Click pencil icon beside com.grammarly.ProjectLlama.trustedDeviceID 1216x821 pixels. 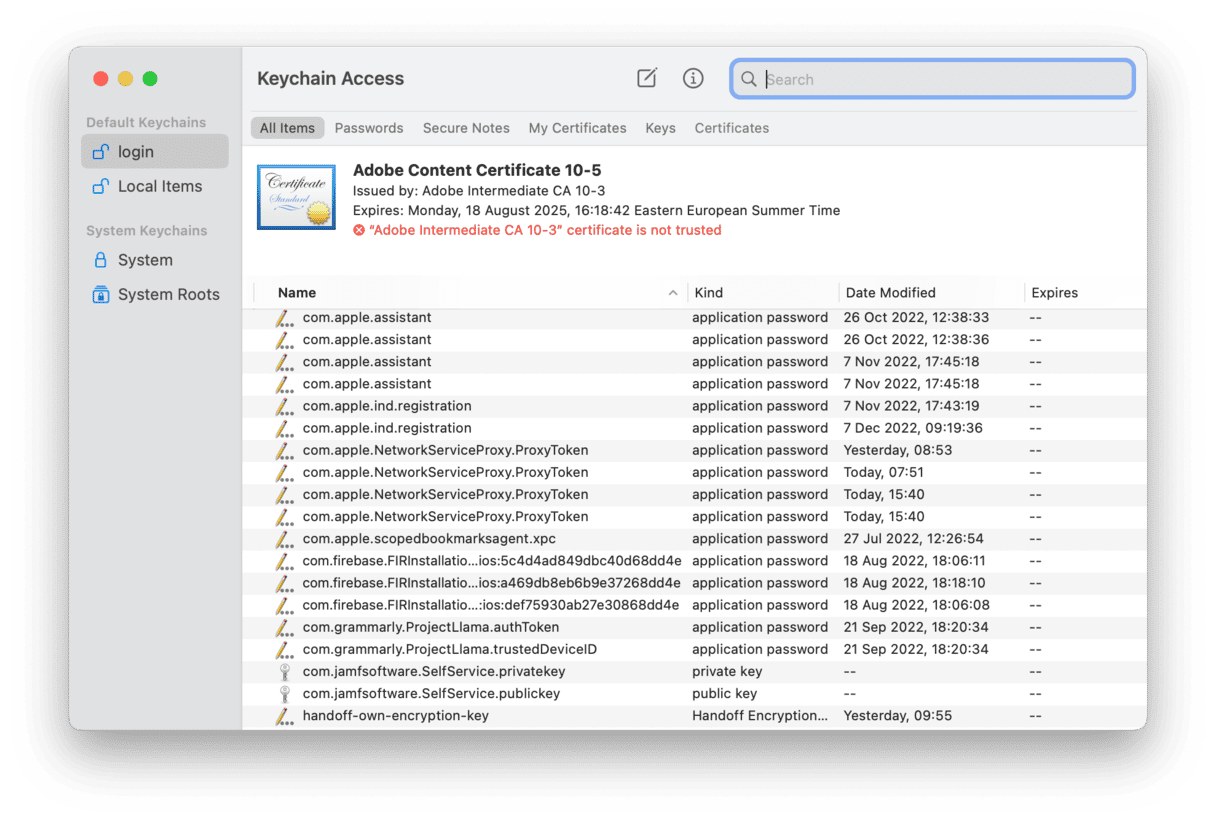[285, 650]
